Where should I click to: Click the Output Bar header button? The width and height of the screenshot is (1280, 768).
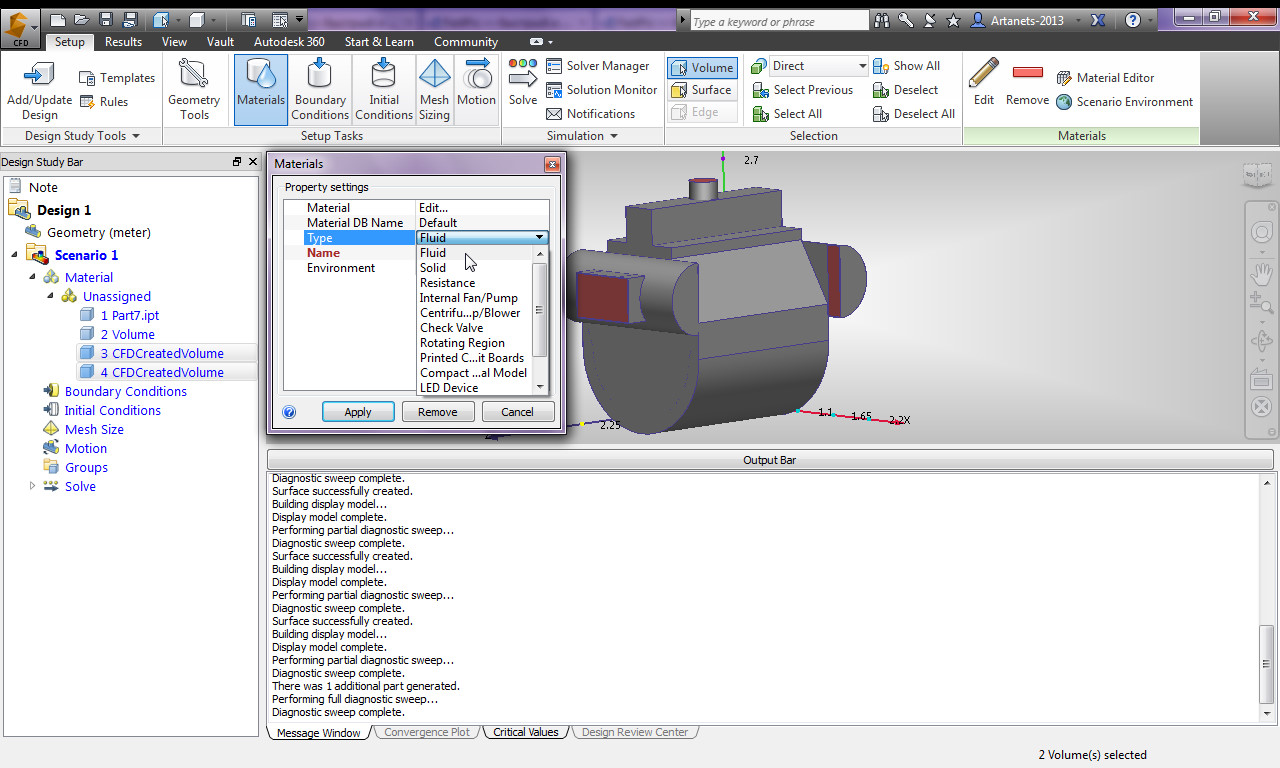point(770,460)
